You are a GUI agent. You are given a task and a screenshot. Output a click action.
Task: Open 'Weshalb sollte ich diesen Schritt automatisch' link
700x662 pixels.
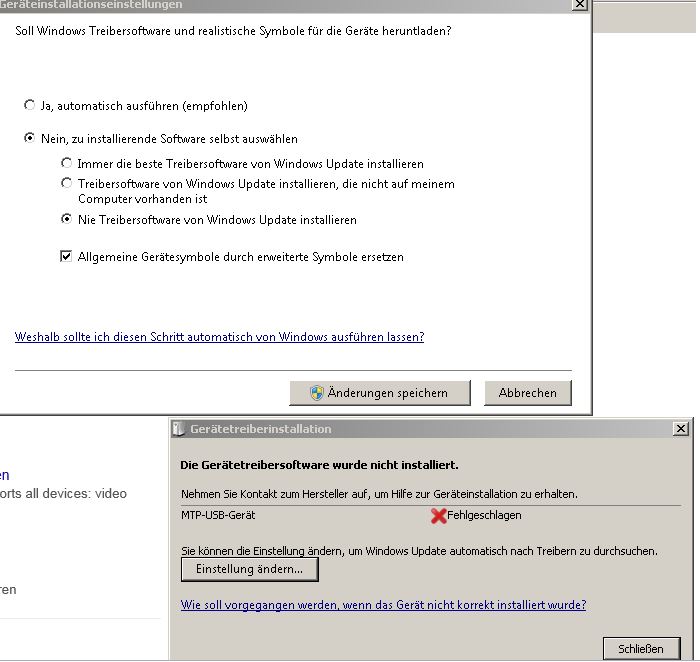pos(219,337)
